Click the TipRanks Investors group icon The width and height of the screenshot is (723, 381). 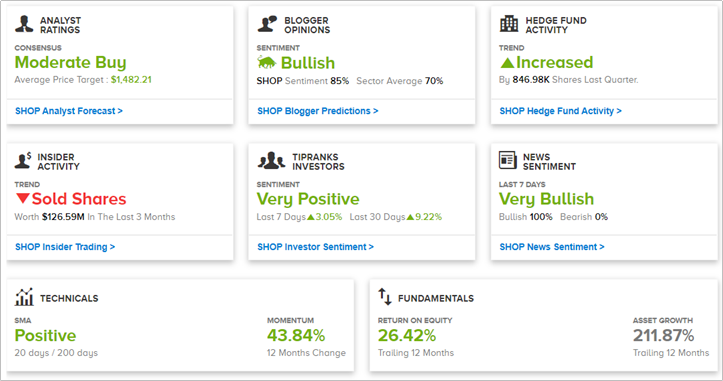271,160
